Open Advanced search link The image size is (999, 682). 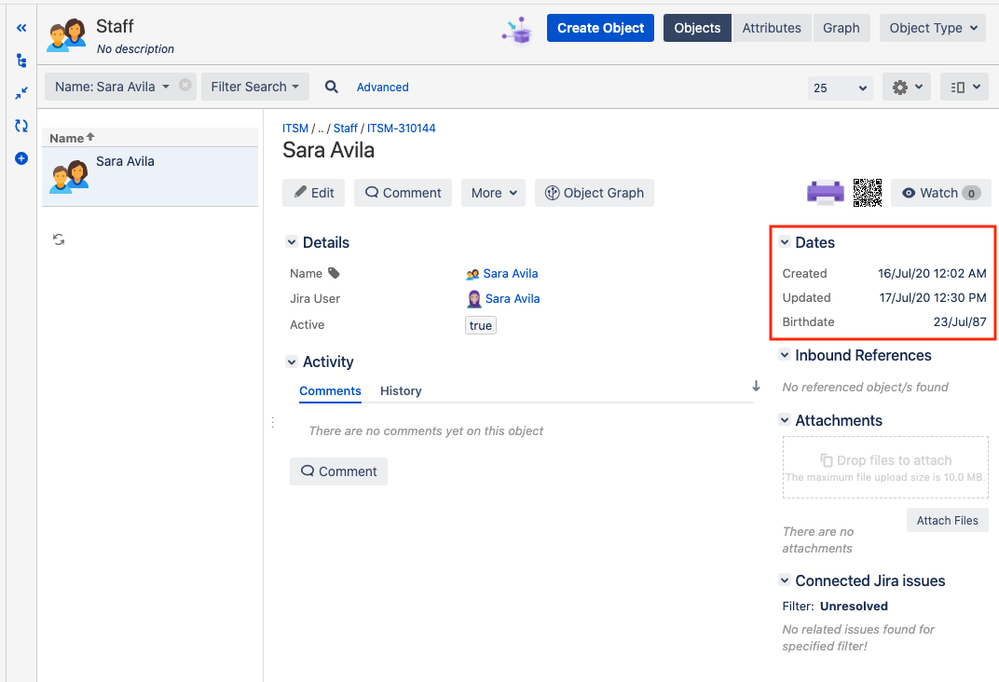point(382,87)
